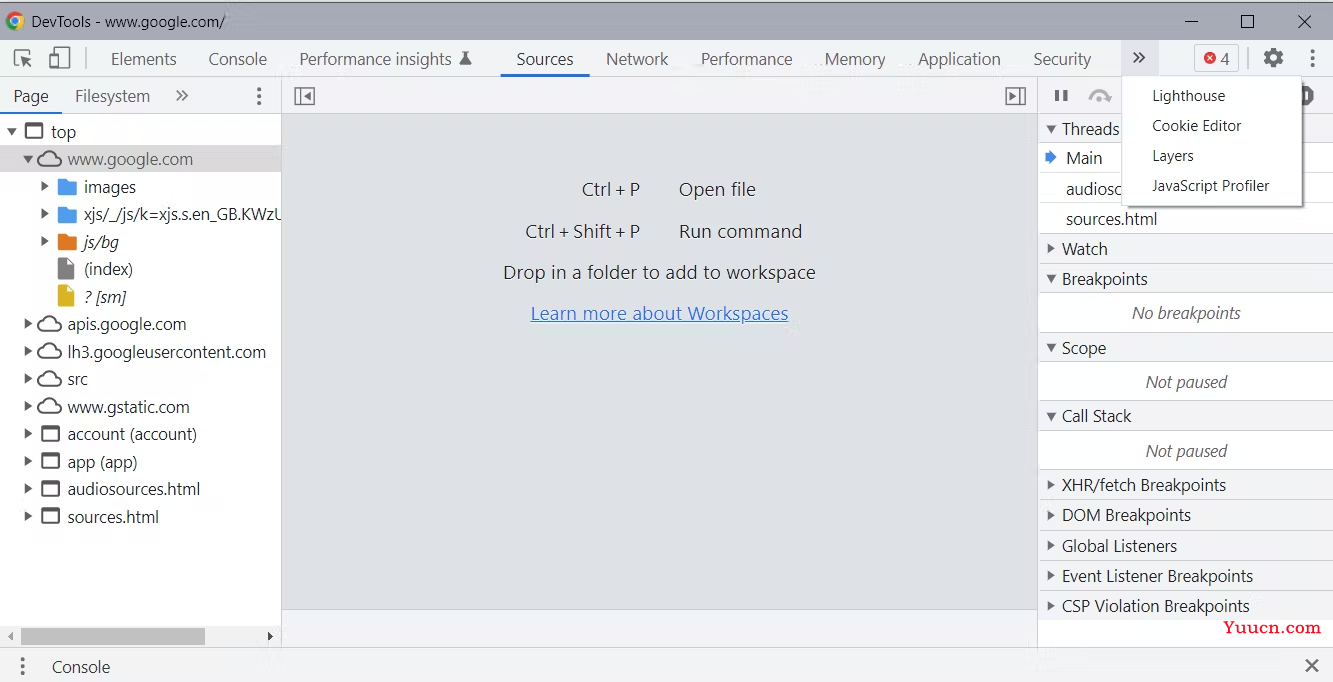Toggle the device toolbar icon
Screen dimensions: 1333x682
click(x=60, y=58)
